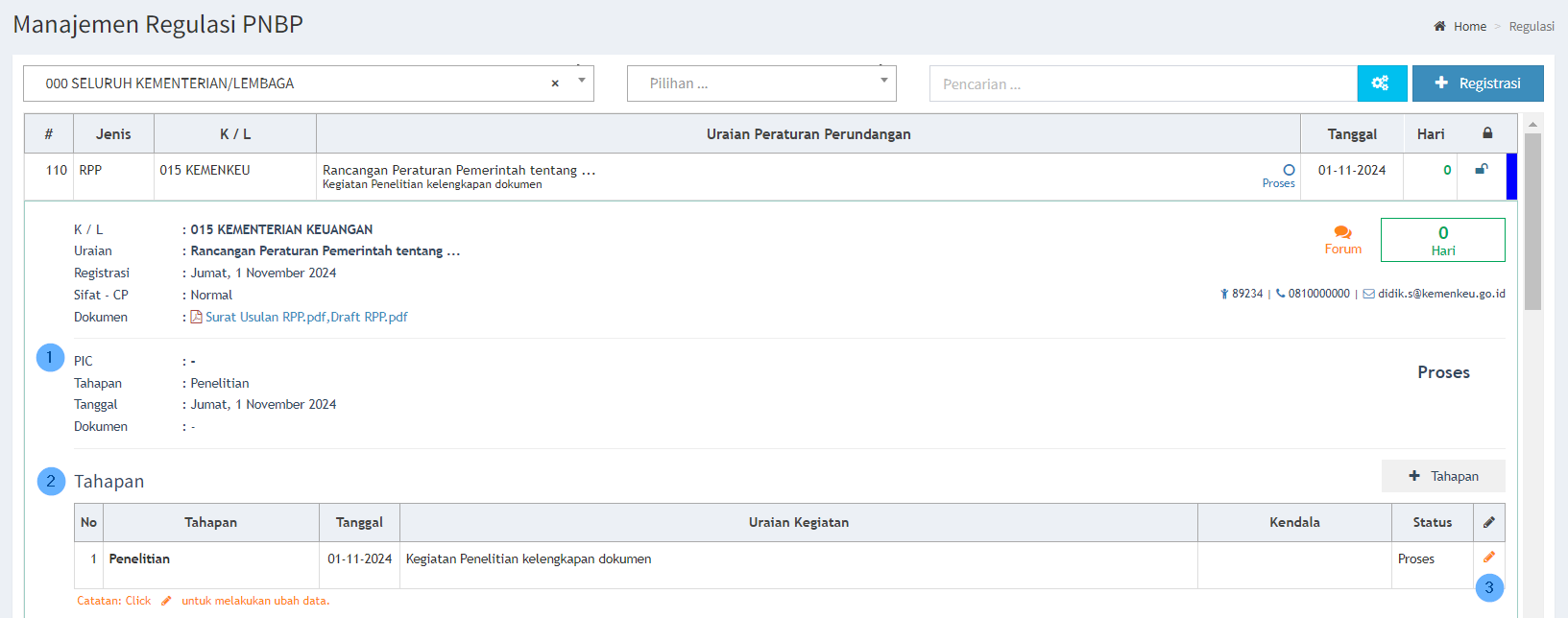This screenshot has height=618, width=1568.
Task: Click the email envelope icon for didik.s
Action: pyautogui.click(x=1368, y=294)
